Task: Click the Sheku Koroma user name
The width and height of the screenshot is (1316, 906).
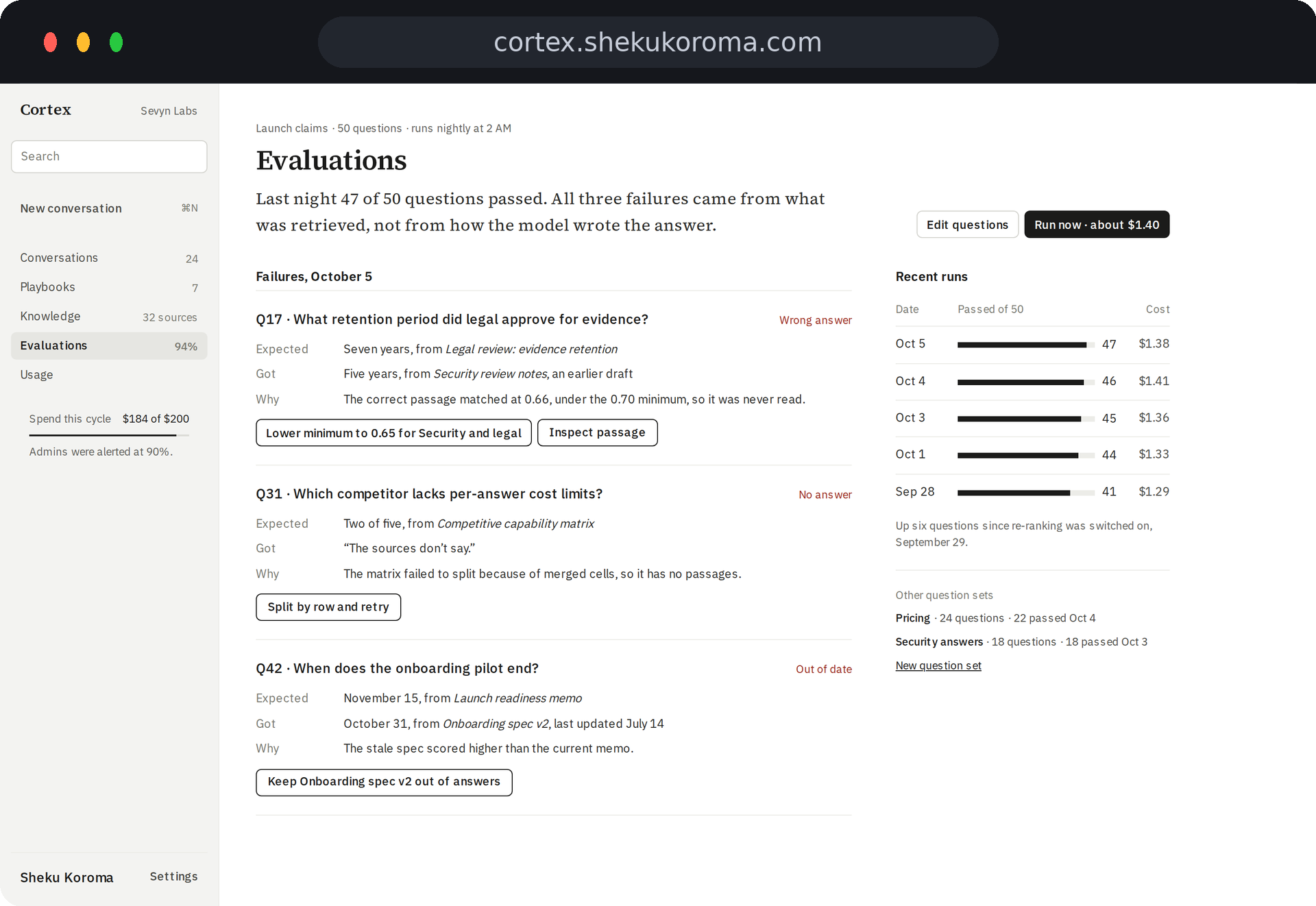Action: [66, 877]
